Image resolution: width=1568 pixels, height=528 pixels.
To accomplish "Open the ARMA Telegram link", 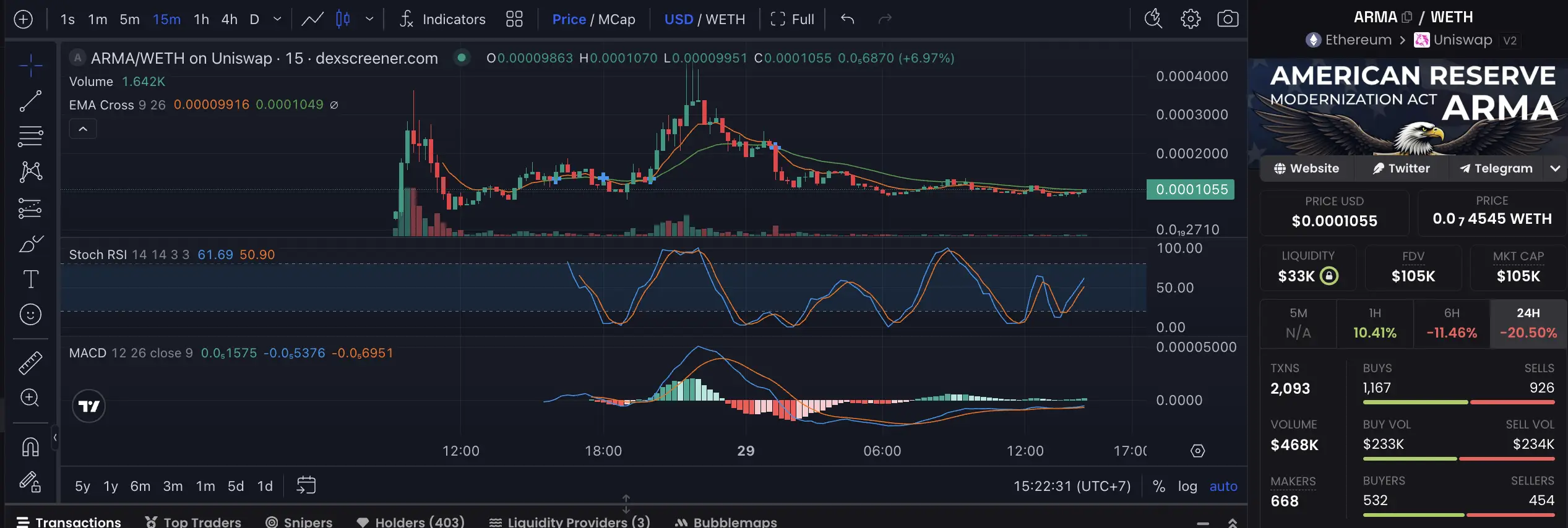I will tap(1496, 168).
